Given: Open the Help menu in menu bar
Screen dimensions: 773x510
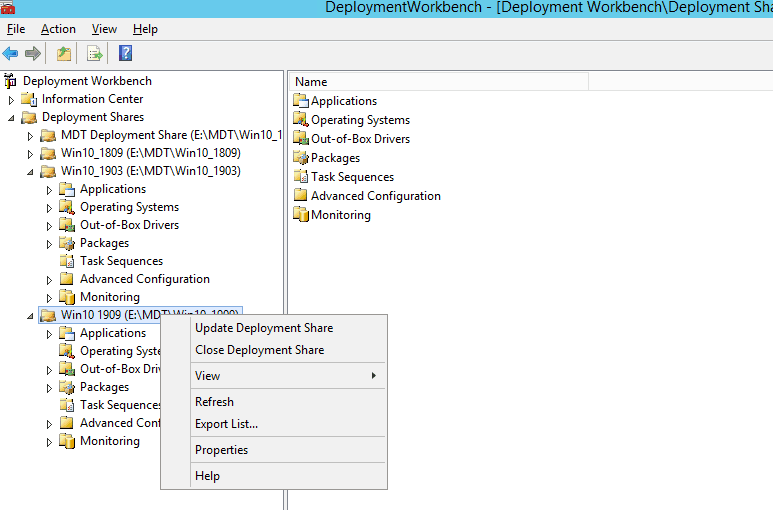Looking at the screenshot, I should point(145,29).
